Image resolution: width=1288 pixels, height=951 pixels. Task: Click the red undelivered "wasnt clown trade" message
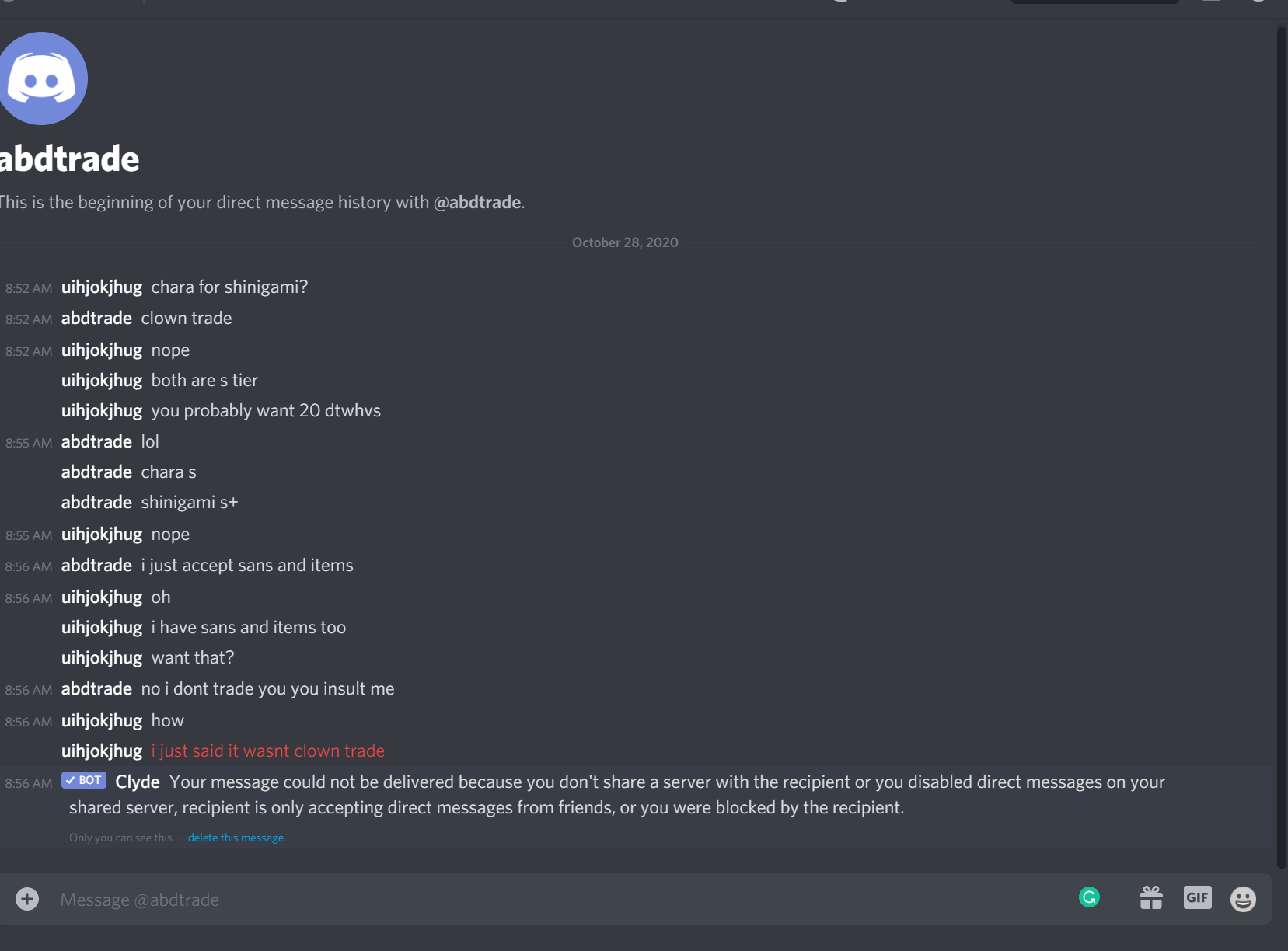tap(268, 751)
